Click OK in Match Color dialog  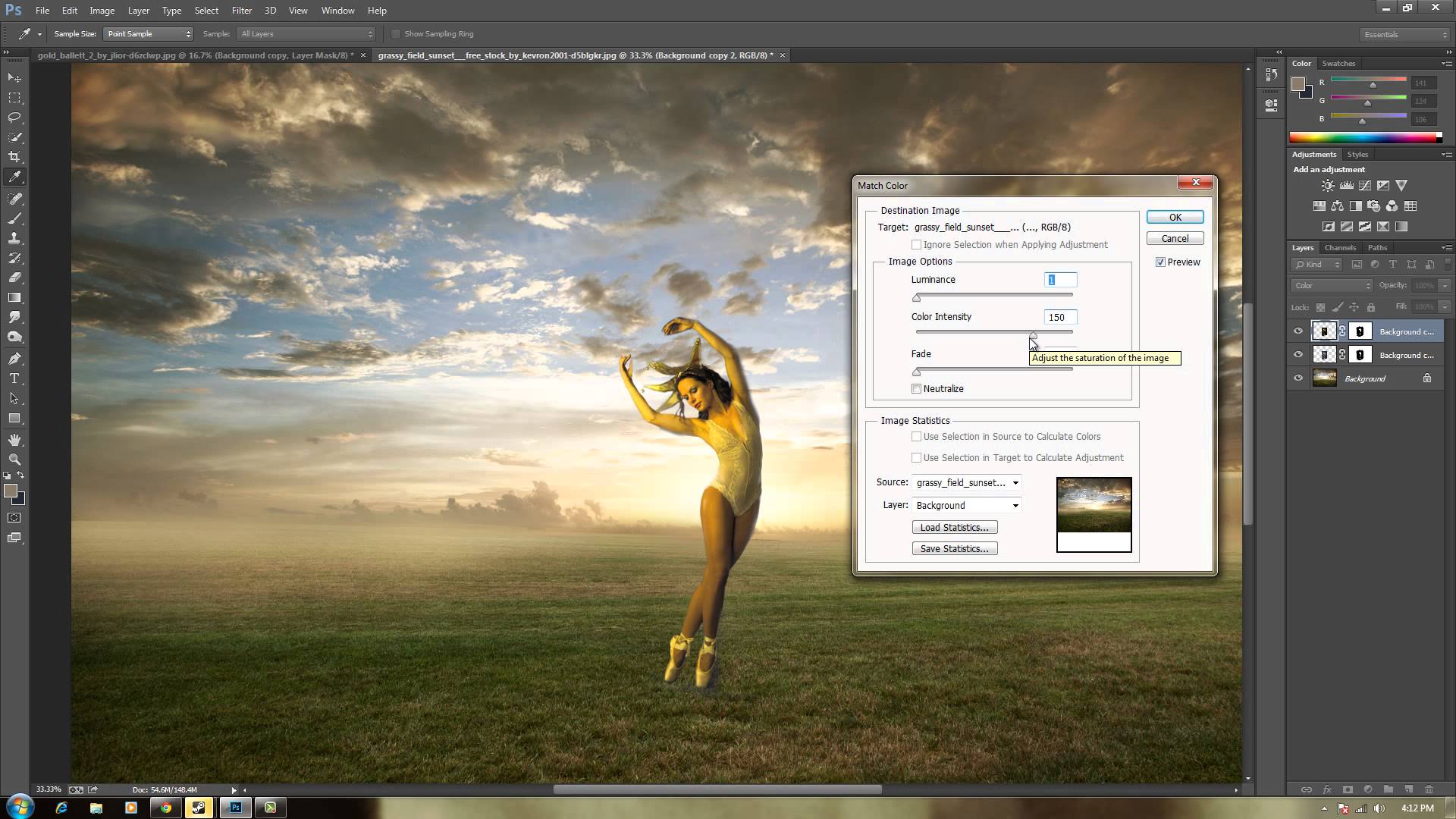[x=1175, y=218]
